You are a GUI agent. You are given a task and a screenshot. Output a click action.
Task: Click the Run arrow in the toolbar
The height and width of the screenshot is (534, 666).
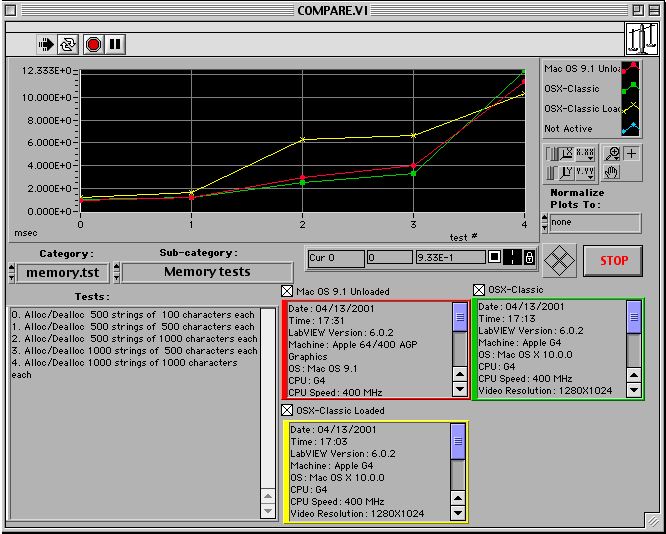(x=47, y=44)
